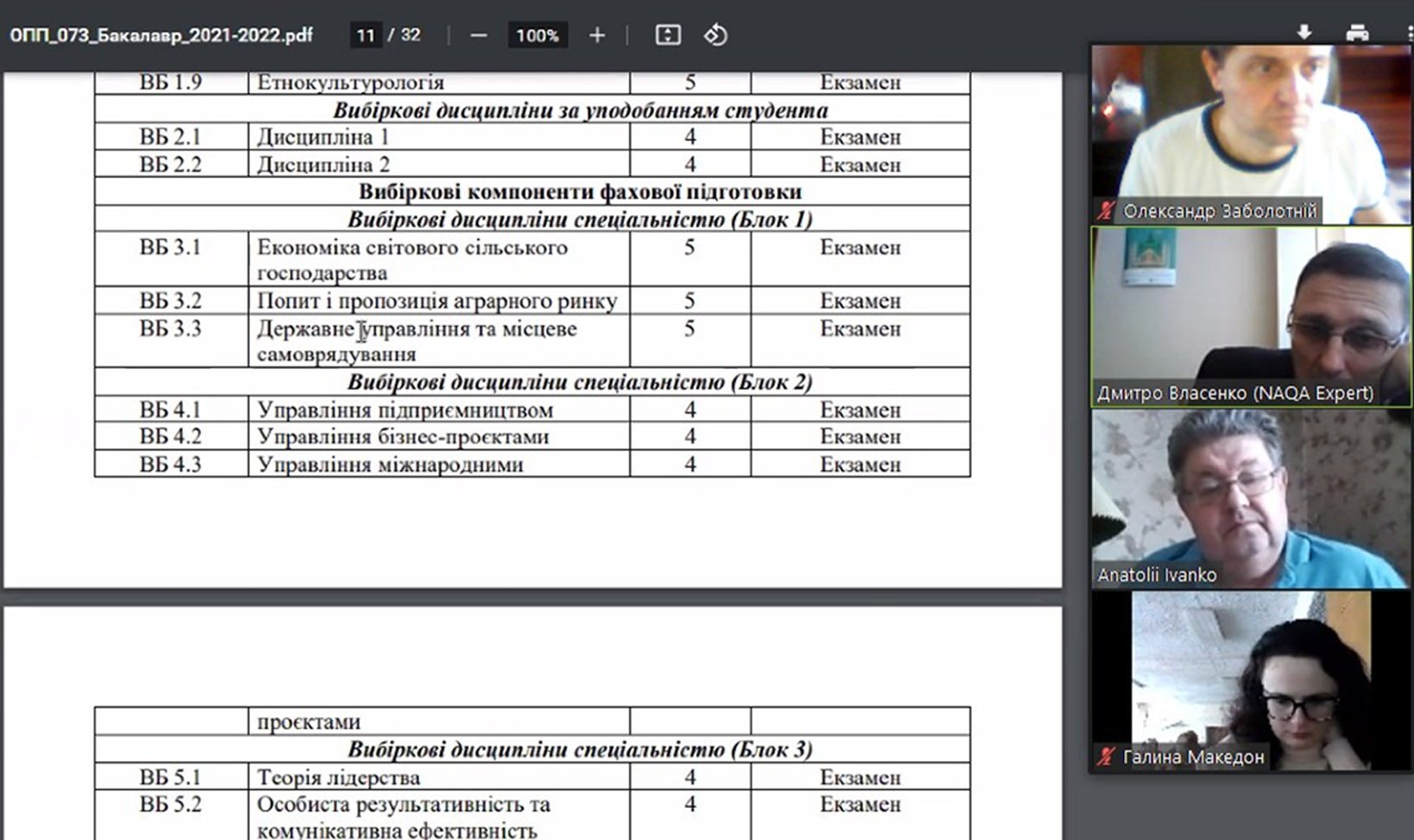Image resolution: width=1414 pixels, height=840 pixels.
Task: Click the cell ВБ 3.2
Action: (170, 301)
